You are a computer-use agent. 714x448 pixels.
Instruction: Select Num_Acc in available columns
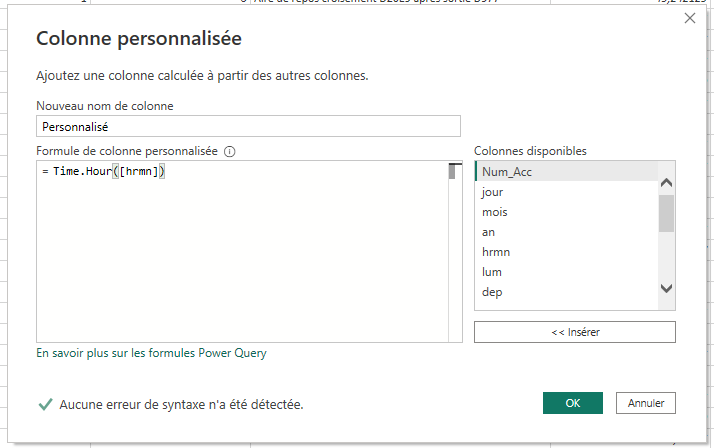click(x=566, y=171)
